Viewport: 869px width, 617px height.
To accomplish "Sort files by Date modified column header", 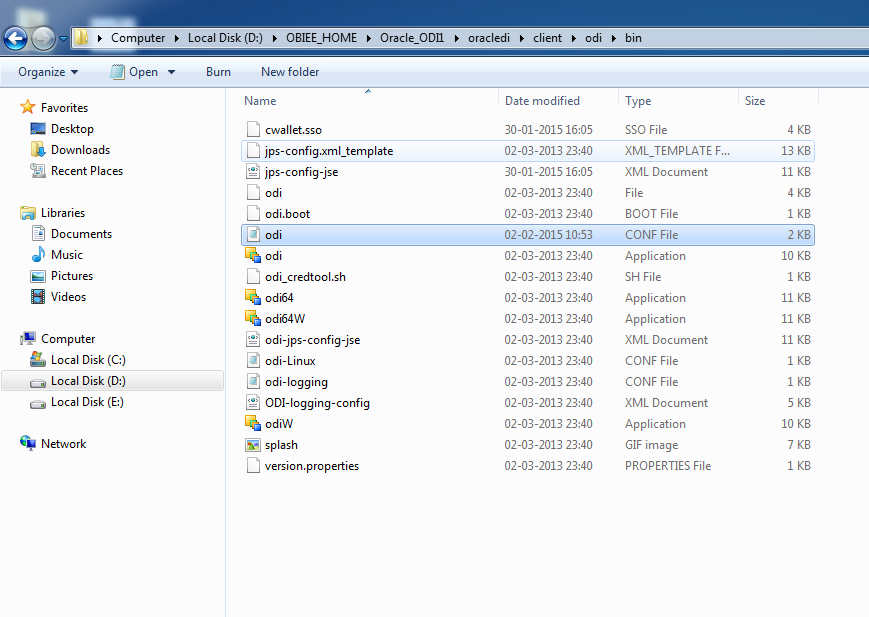I will [542, 101].
